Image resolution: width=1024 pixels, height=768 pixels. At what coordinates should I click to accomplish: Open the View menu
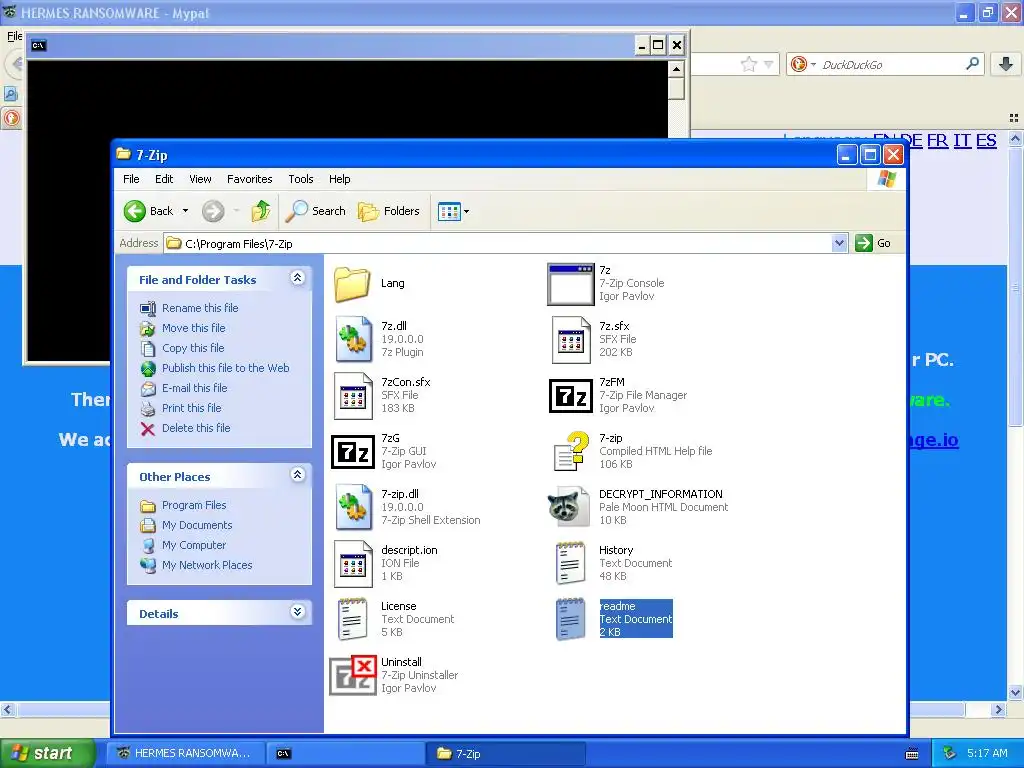point(200,179)
